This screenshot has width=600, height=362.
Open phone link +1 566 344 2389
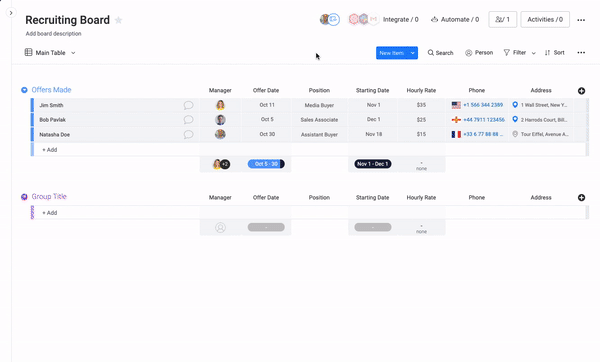coord(483,105)
